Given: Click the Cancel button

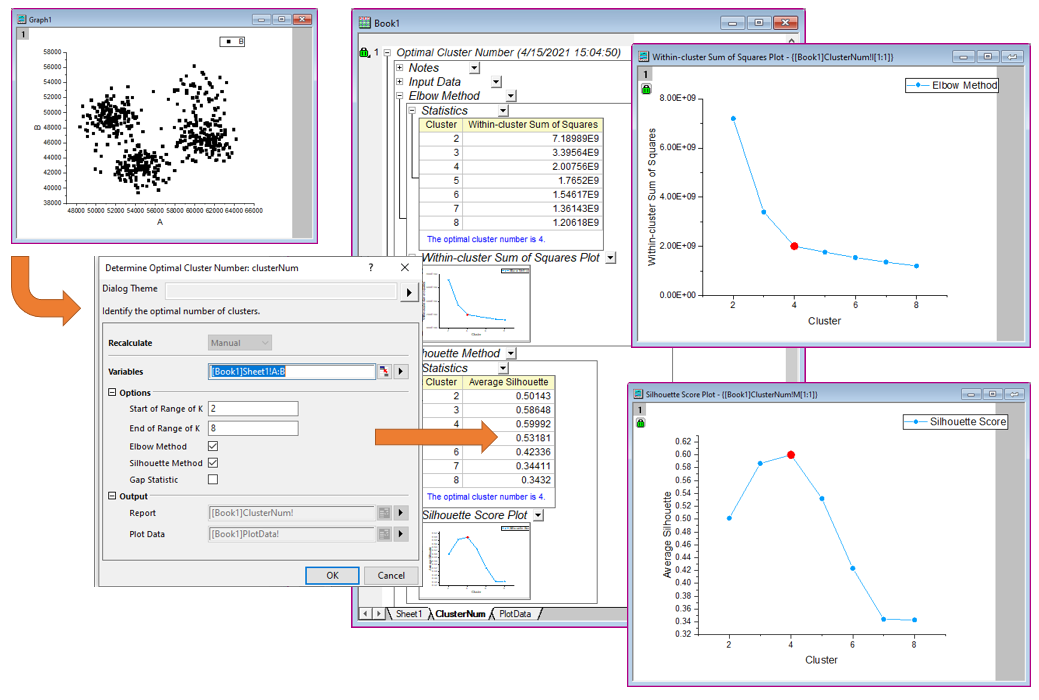Looking at the screenshot, I should 391,575.
